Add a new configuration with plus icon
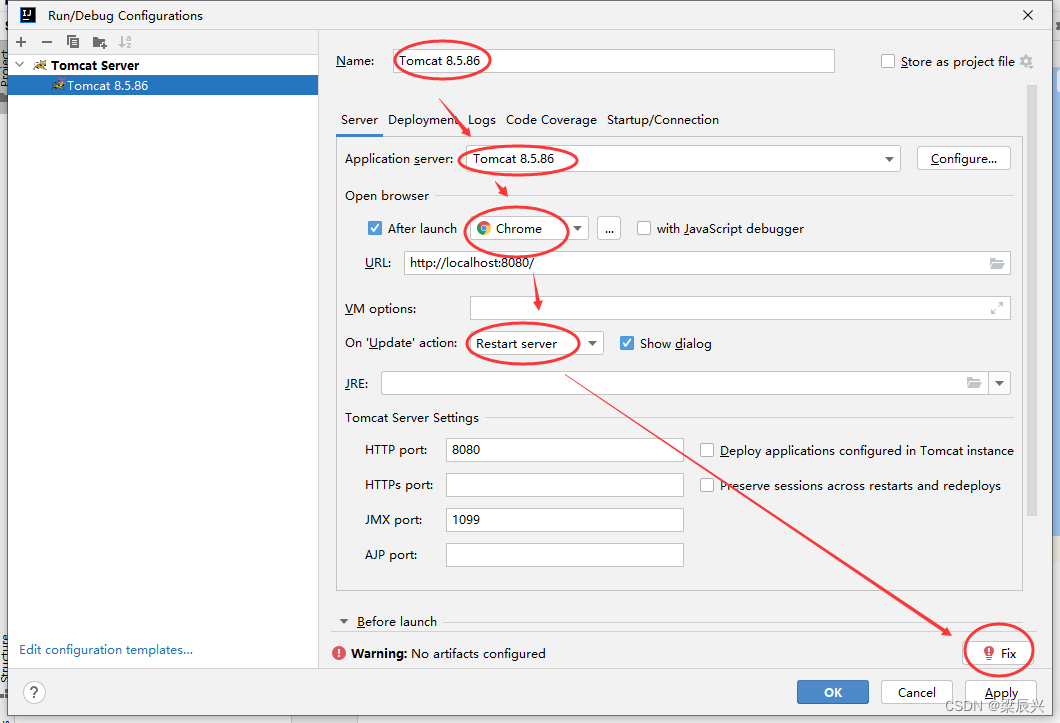 (21, 42)
